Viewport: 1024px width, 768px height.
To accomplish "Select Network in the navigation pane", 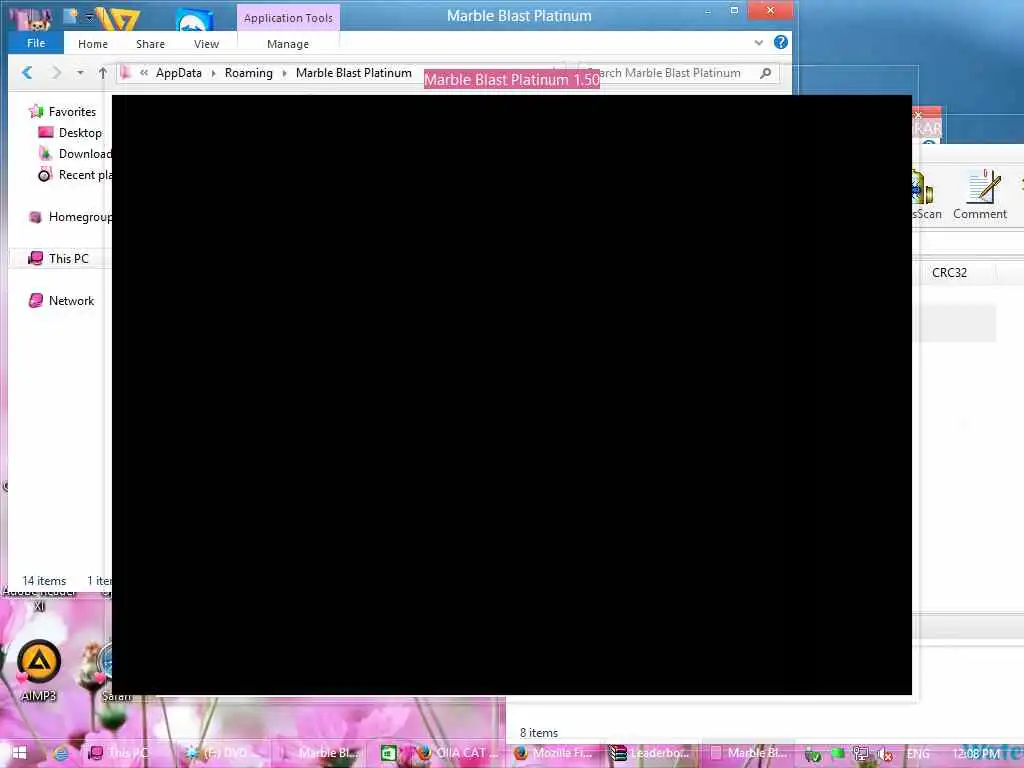I will click(x=71, y=300).
